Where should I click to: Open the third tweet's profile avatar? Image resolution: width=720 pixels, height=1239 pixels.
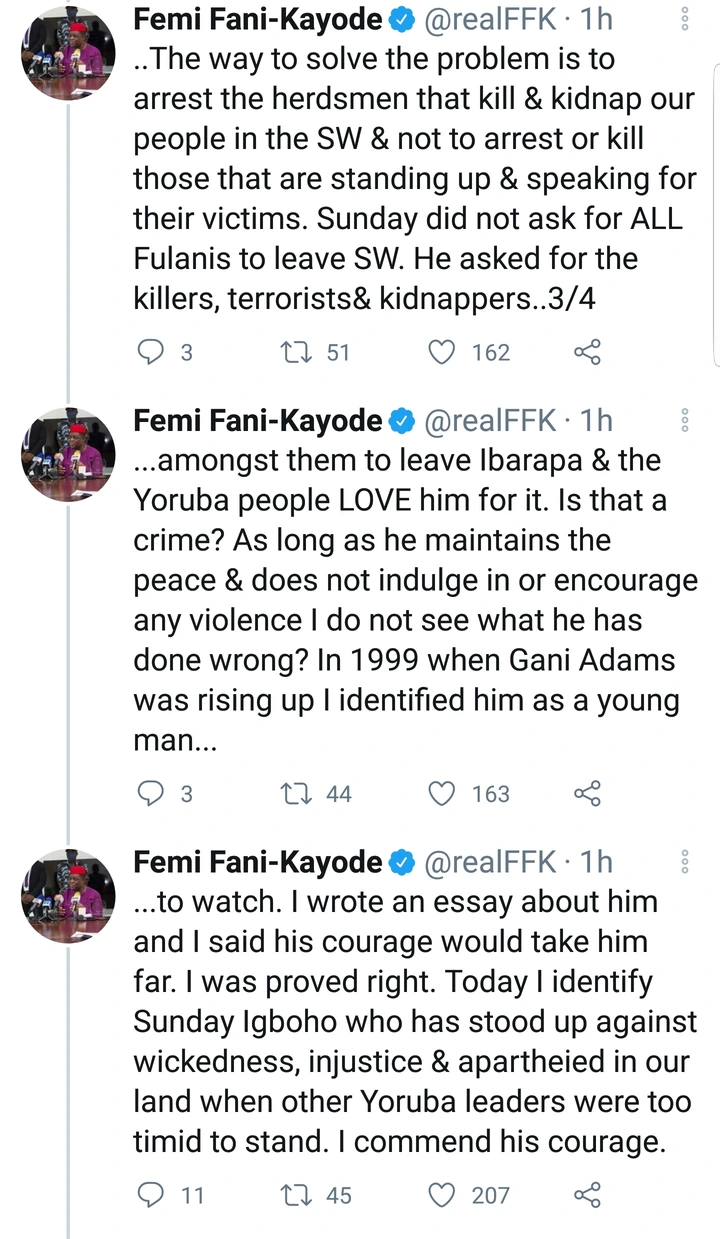[68, 893]
